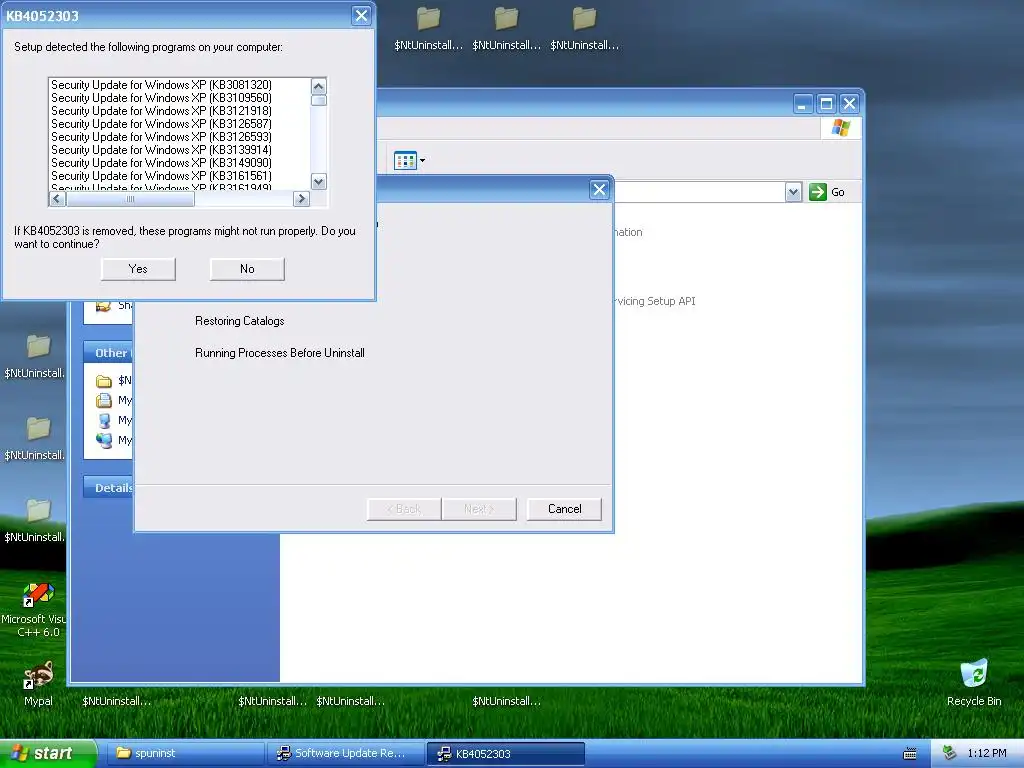Close the uninstall wizard window
The image size is (1024, 768).
(599, 190)
